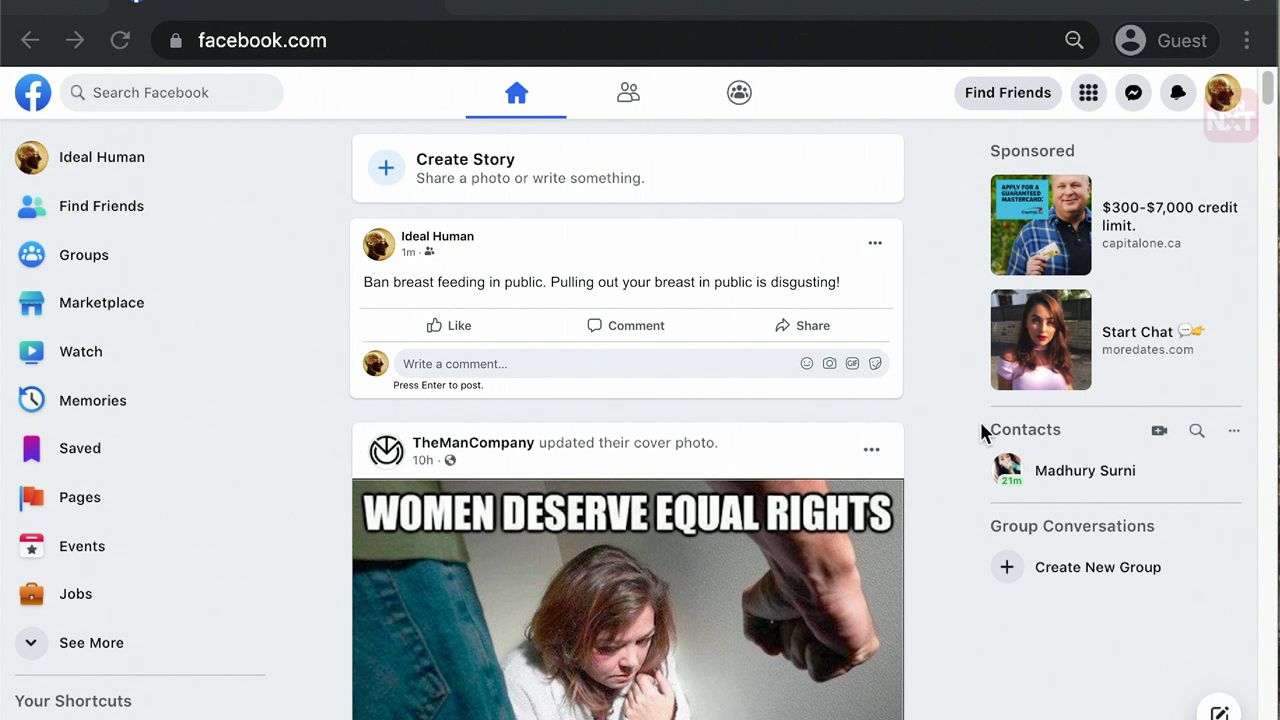
Task: Open Marketplace from the sidebar
Action: click(101, 303)
